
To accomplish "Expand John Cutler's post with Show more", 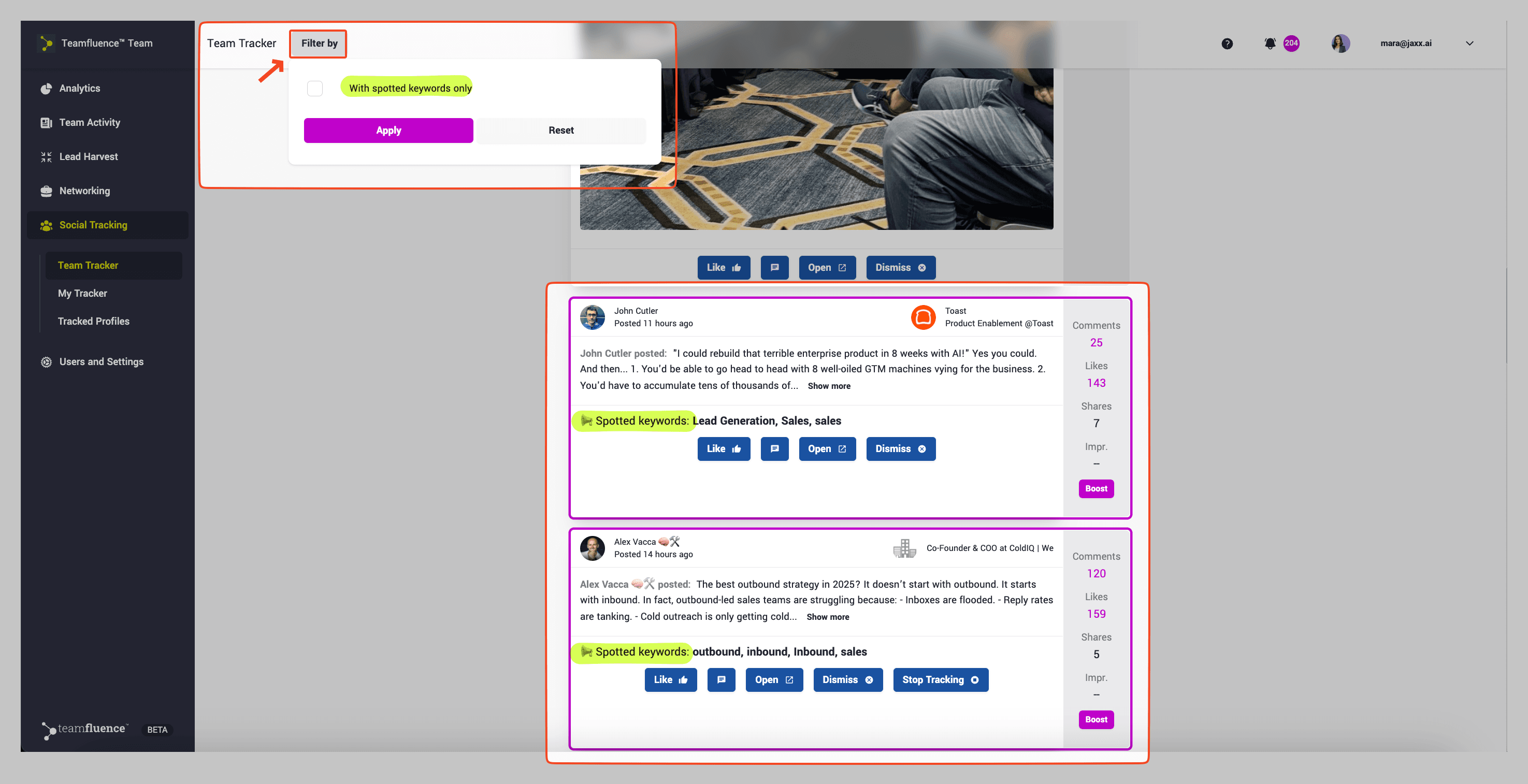I will [x=829, y=386].
